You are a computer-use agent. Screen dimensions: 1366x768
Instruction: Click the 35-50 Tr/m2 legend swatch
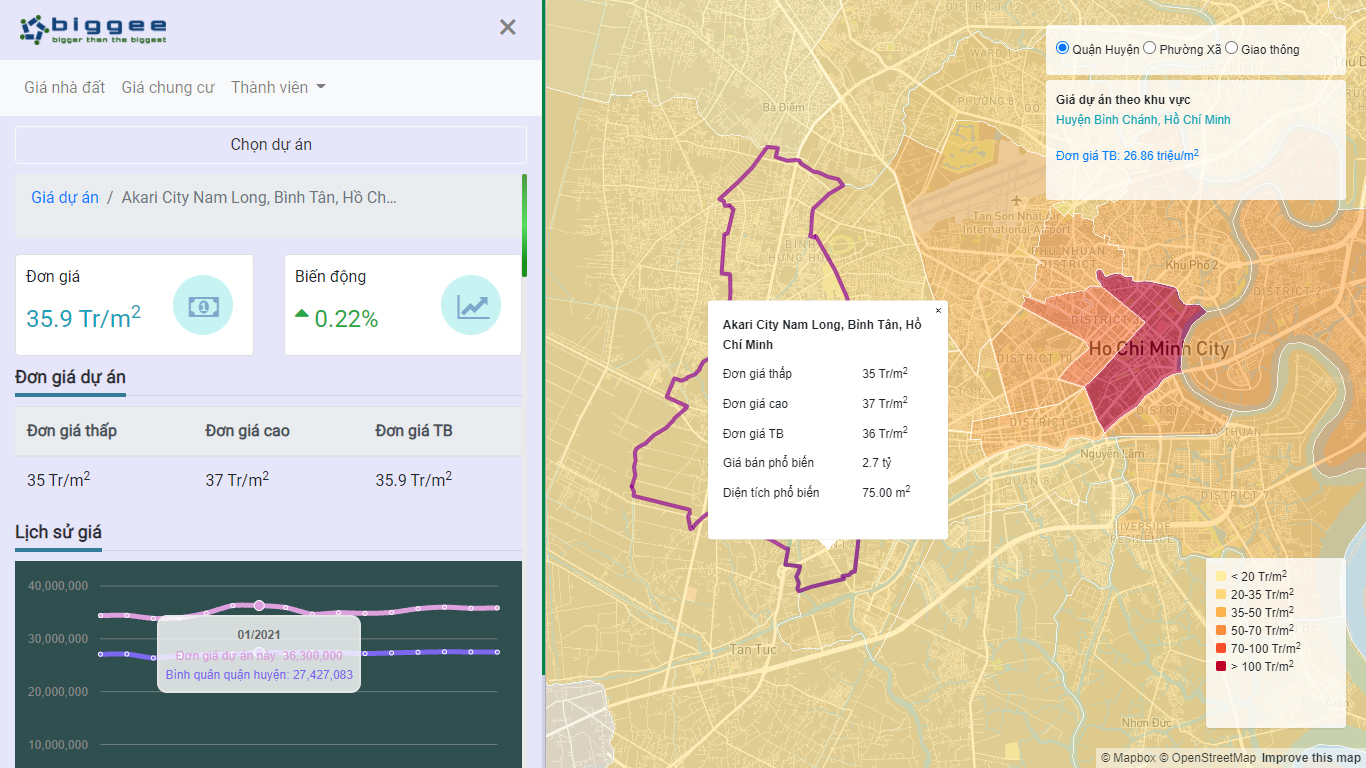[1220, 613]
